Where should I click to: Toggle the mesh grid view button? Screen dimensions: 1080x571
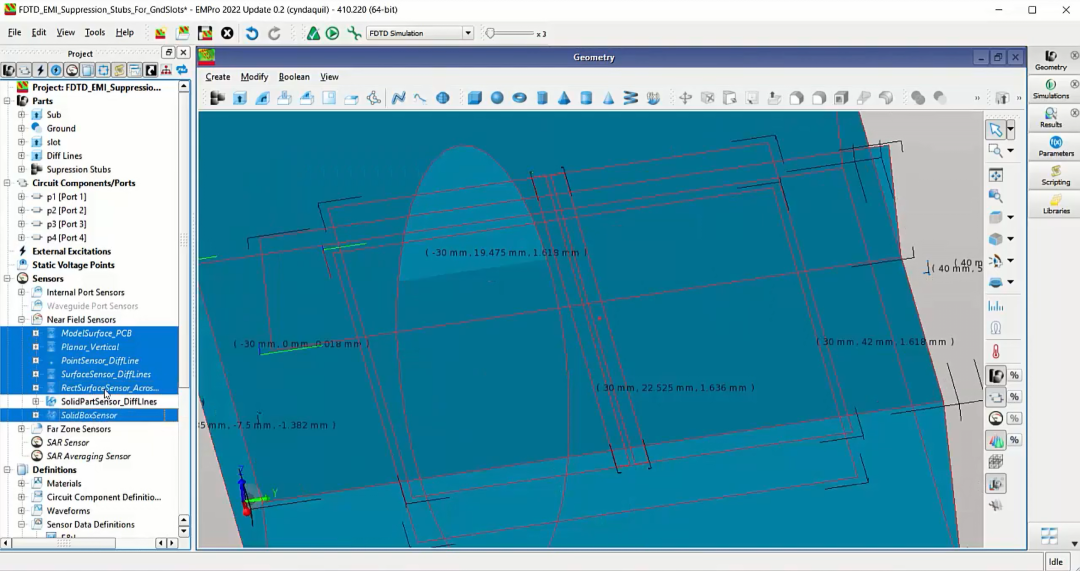point(995,461)
